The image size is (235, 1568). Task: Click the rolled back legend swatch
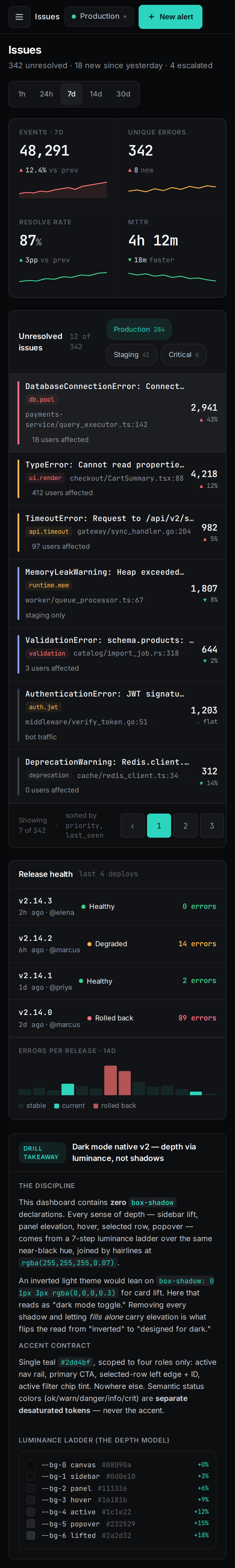pyautogui.click(x=96, y=1106)
